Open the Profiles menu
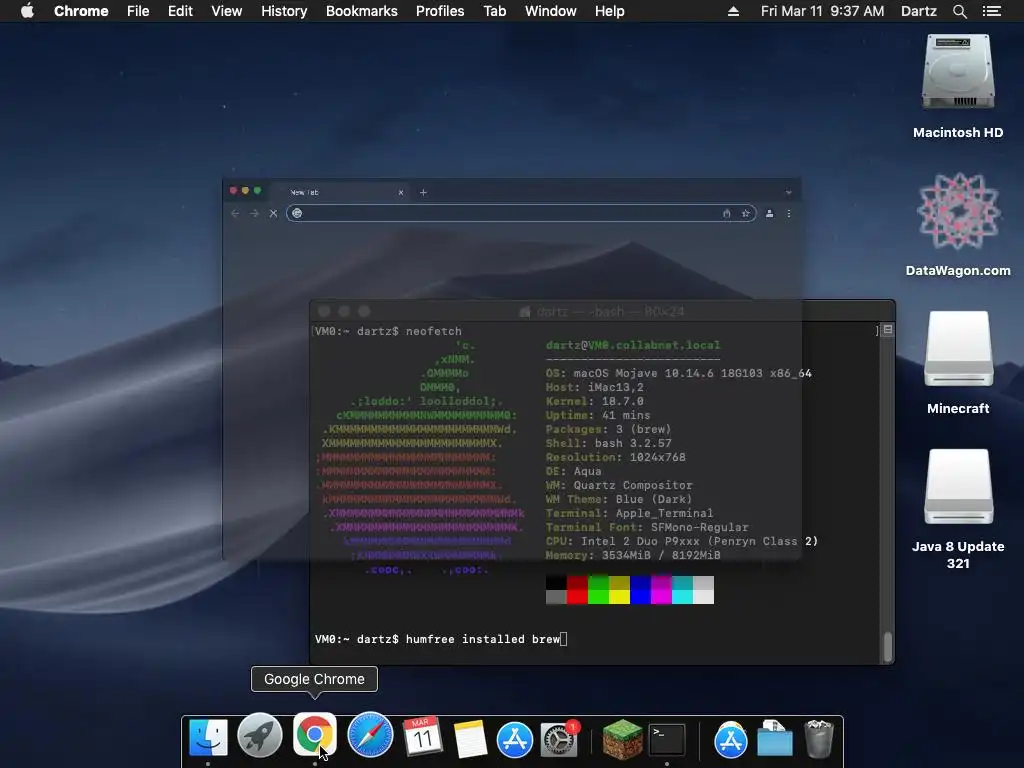Viewport: 1024px width, 768px height. click(440, 11)
